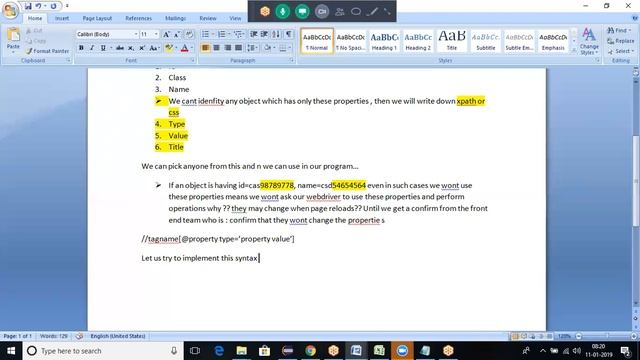
Task: Decrease paragraph indent
Action: pyautogui.click(x=253, y=34)
